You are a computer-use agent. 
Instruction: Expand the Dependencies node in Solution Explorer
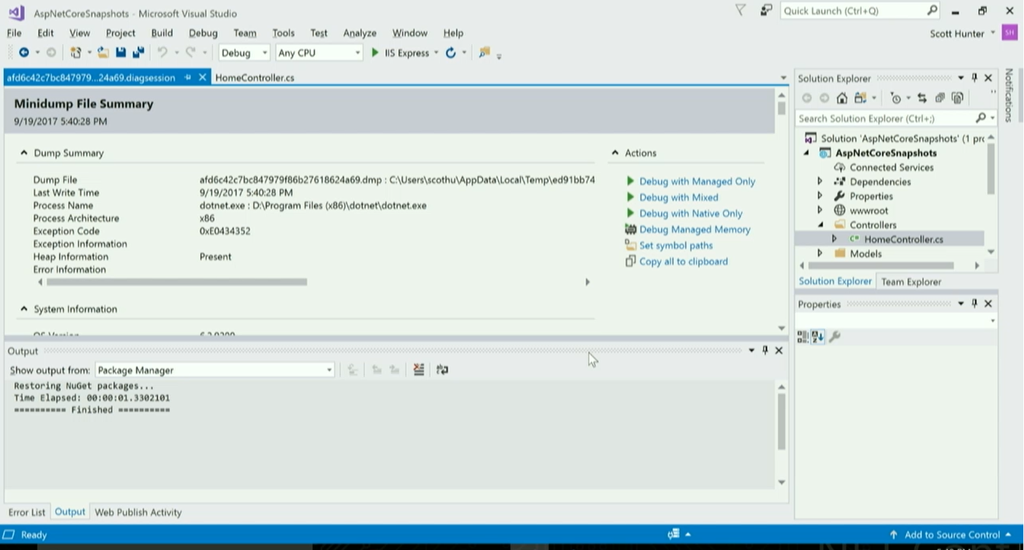pos(820,182)
